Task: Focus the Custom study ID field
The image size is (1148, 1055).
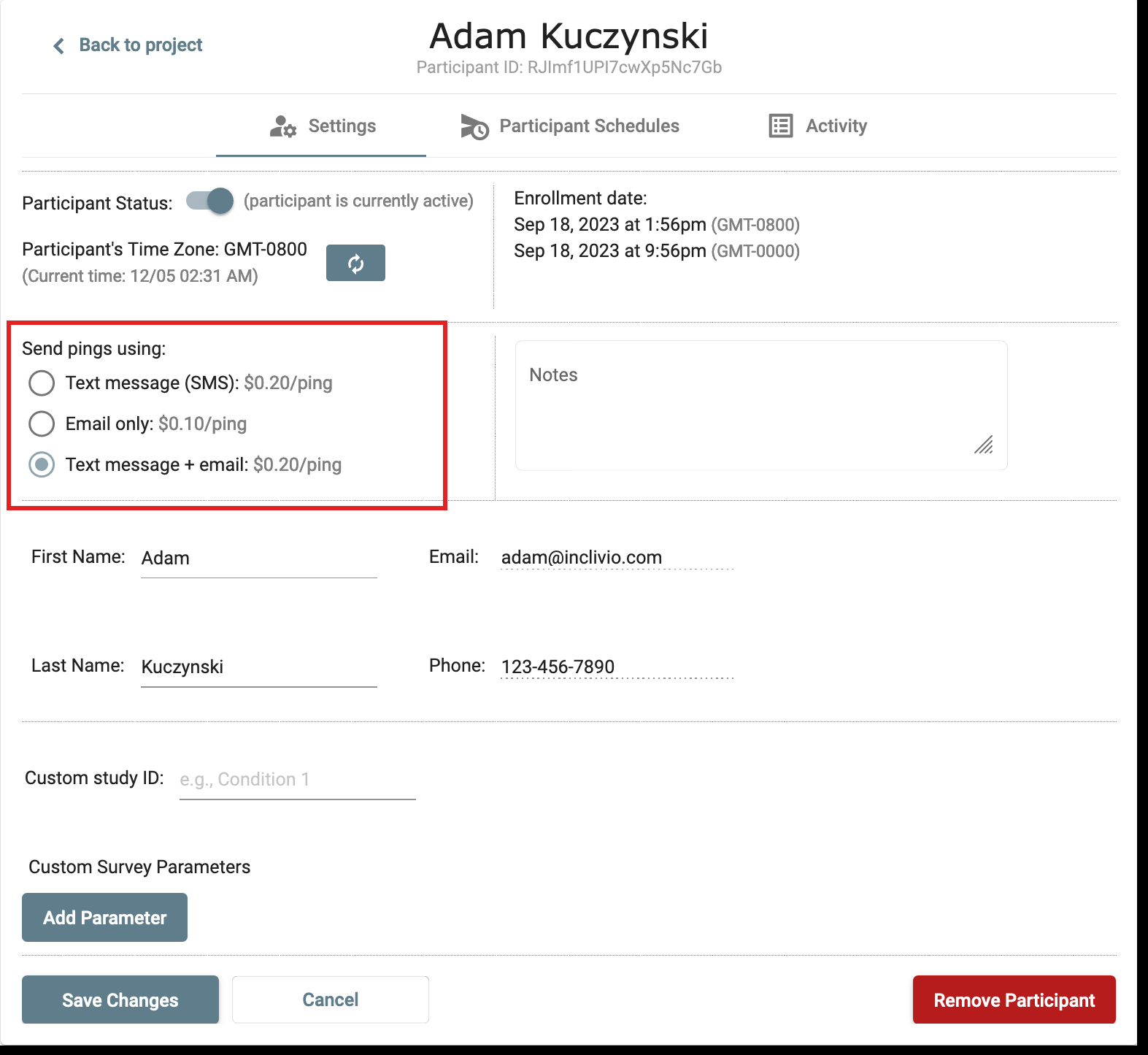Action: (x=297, y=780)
